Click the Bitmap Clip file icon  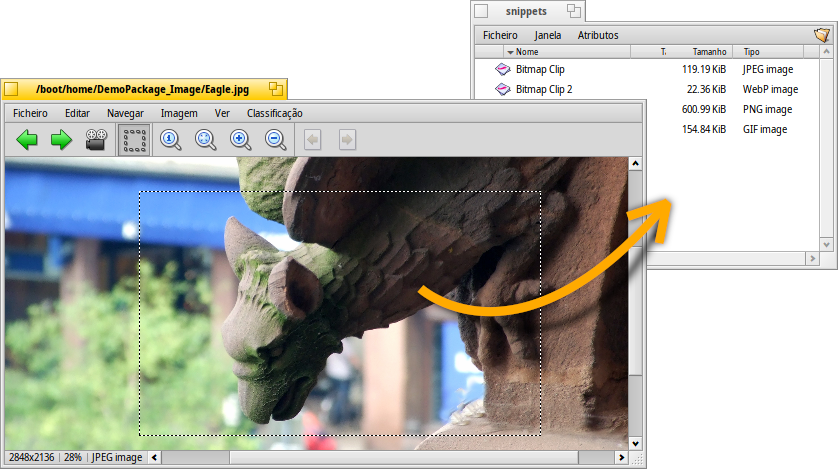503,70
